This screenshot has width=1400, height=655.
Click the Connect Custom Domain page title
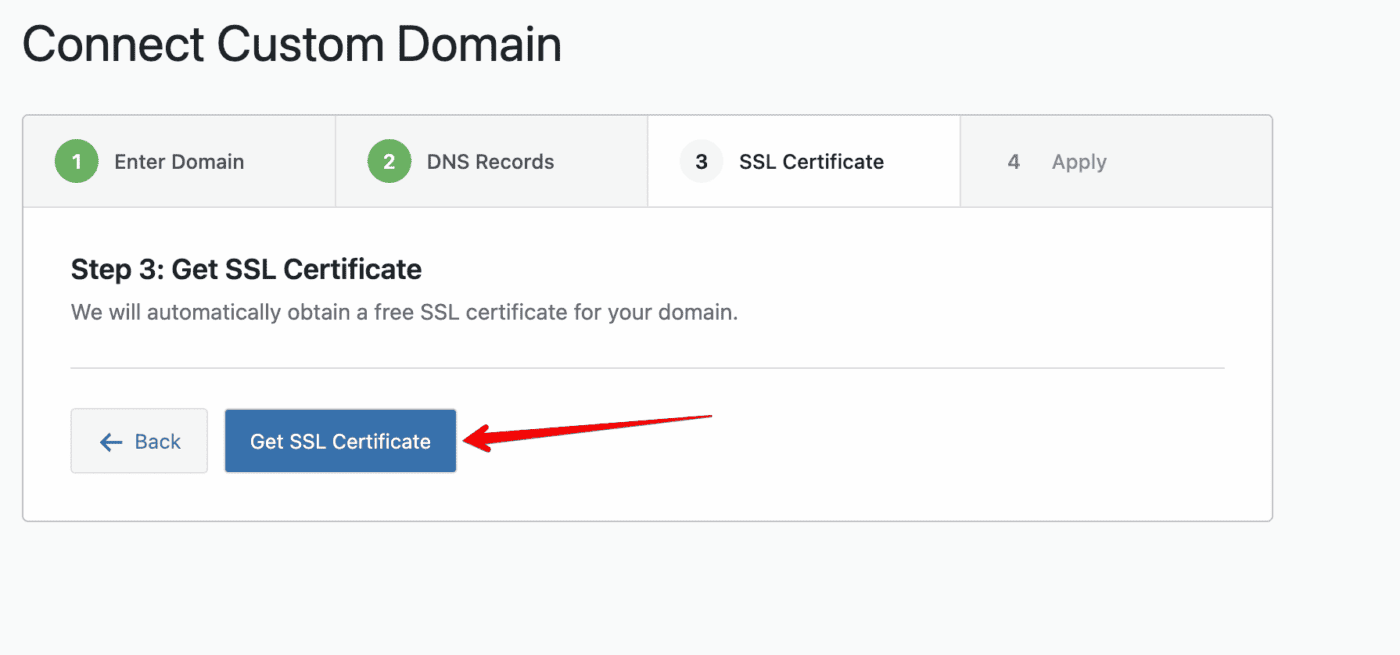tap(292, 45)
